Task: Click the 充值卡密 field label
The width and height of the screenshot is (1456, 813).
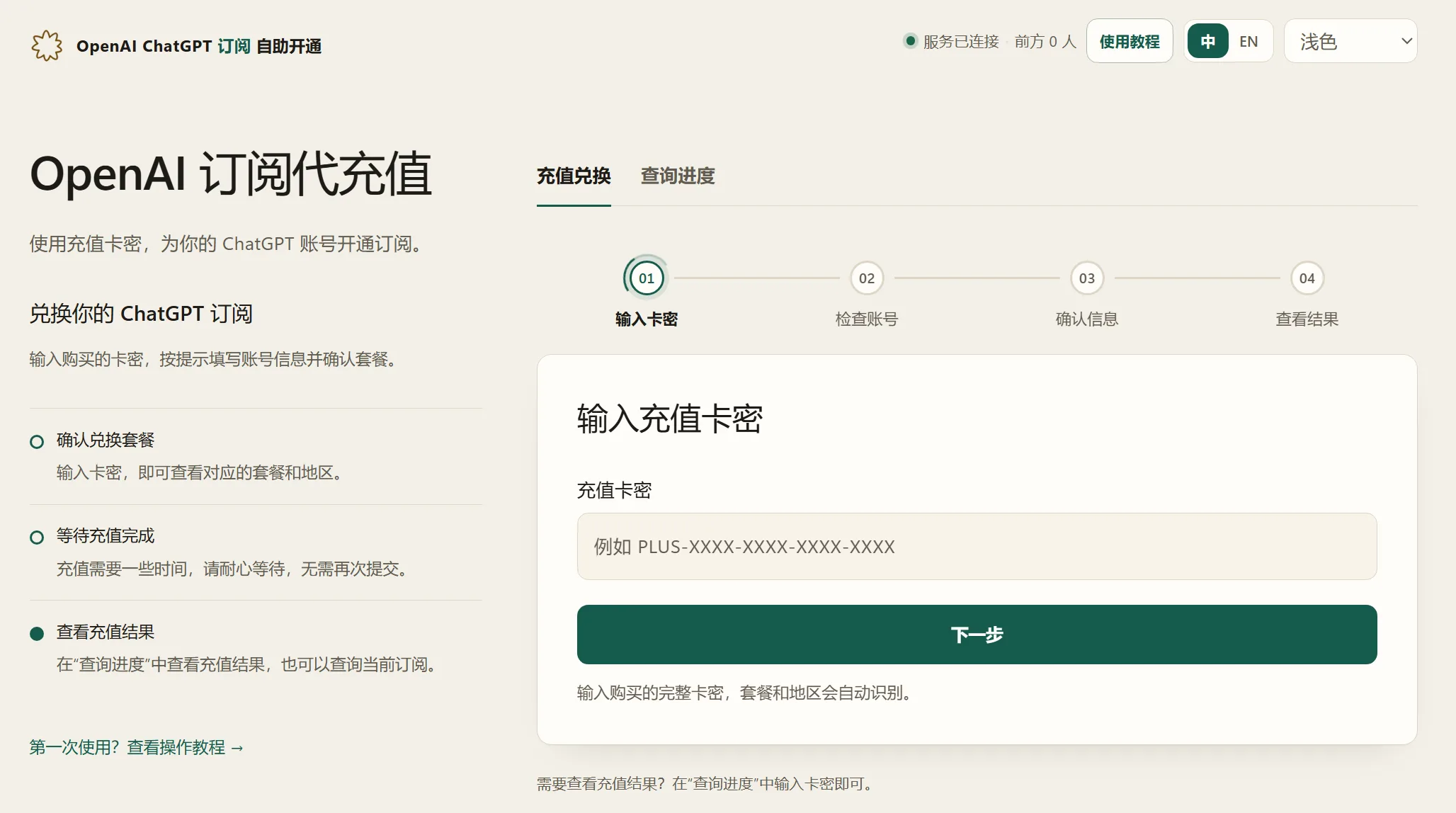Action: point(614,490)
